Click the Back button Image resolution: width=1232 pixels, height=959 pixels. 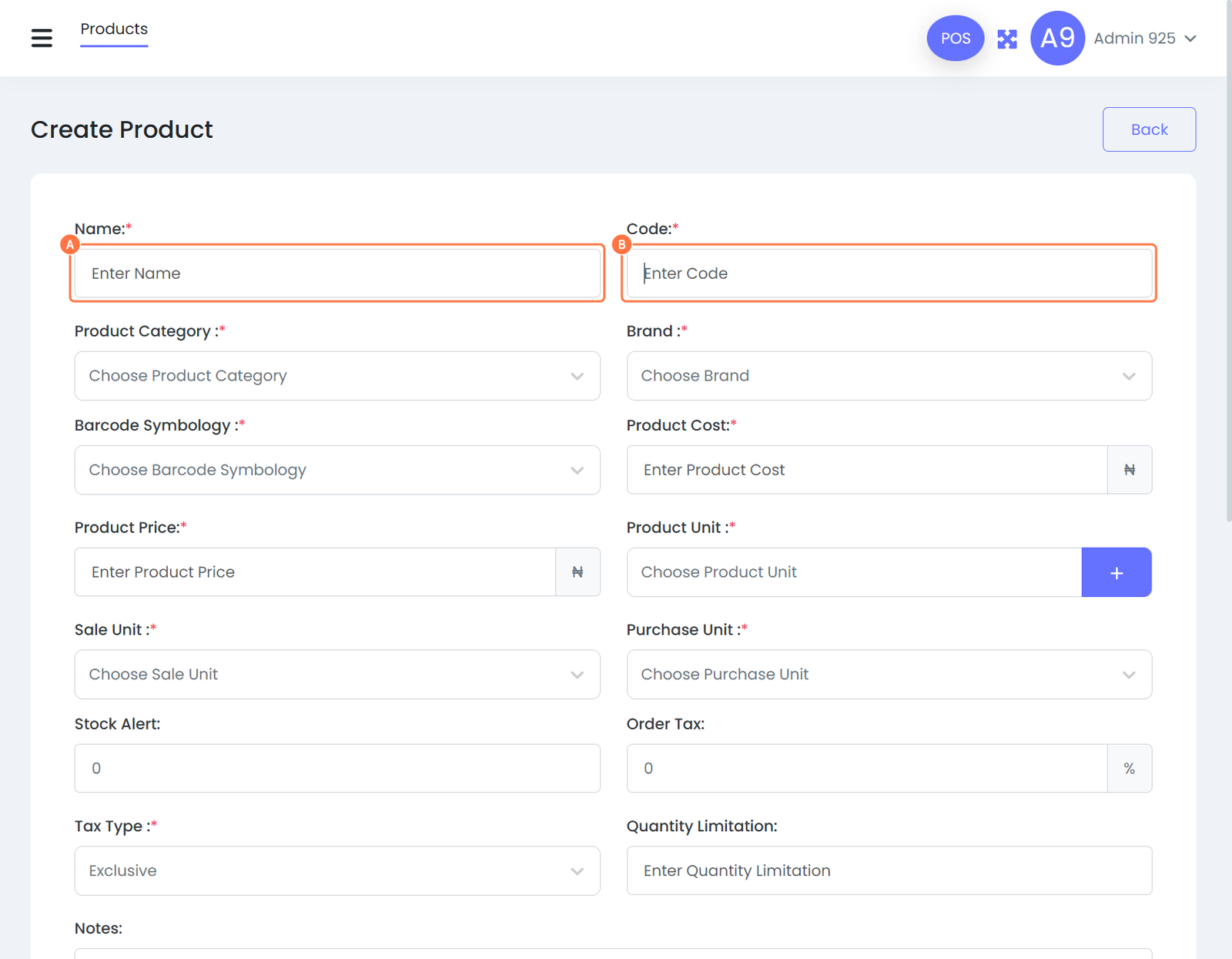pos(1148,129)
